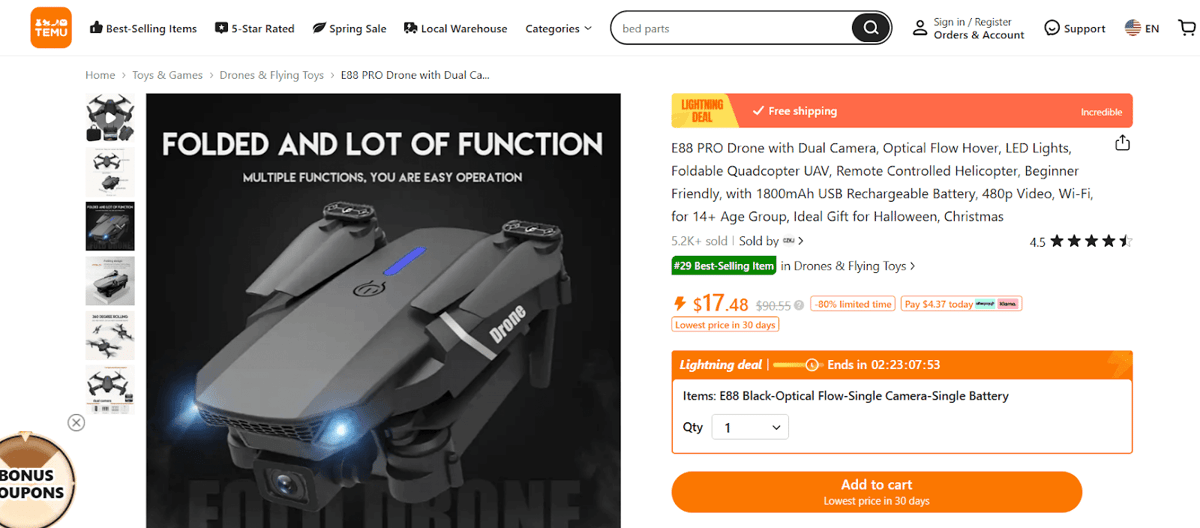1200x528 pixels.
Task: Click the US flag language icon
Action: coord(1133,28)
